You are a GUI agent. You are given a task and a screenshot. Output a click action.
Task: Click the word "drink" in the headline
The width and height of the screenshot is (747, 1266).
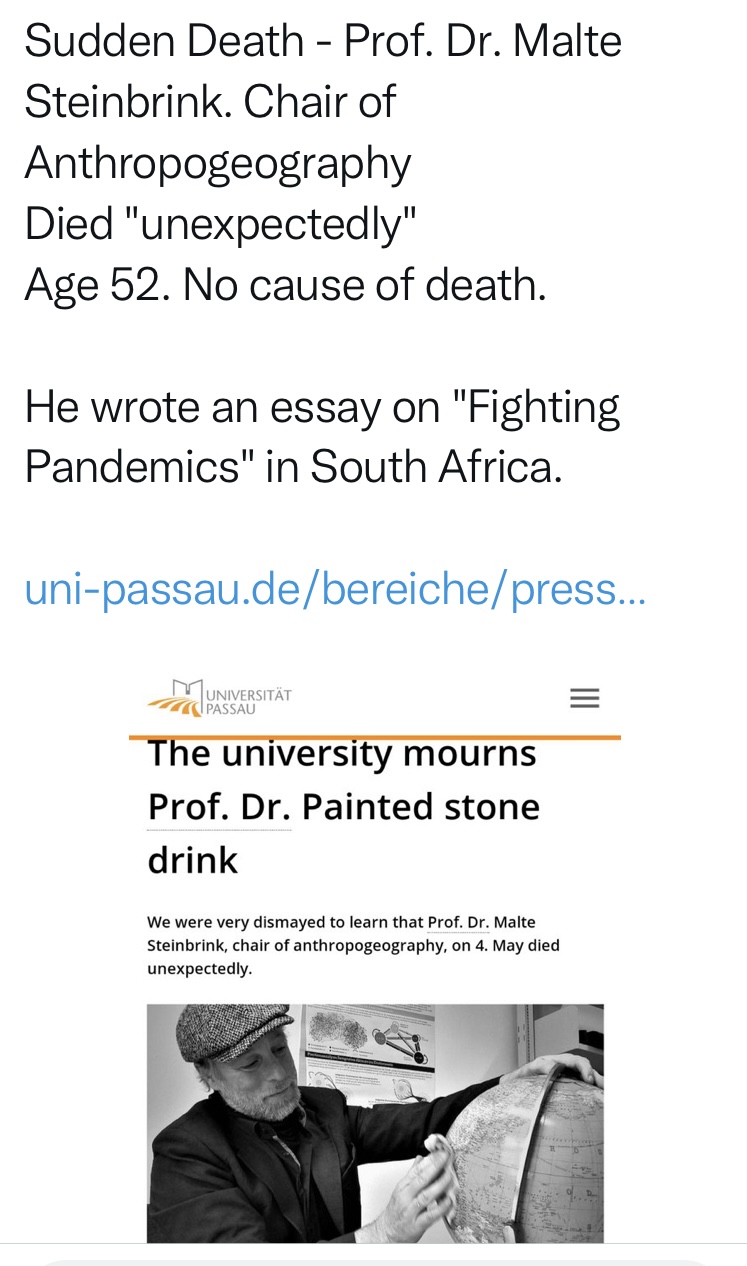(193, 860)
